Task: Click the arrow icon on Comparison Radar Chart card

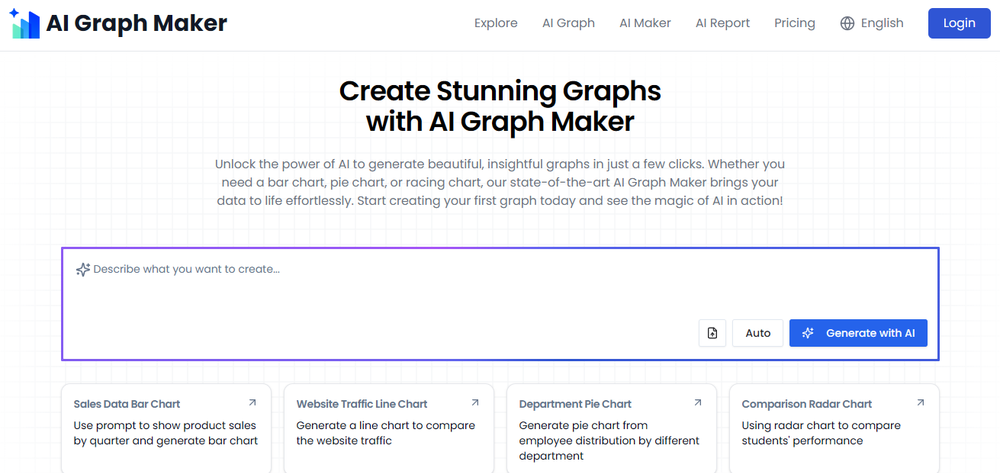Action: [x=920, y=403]
